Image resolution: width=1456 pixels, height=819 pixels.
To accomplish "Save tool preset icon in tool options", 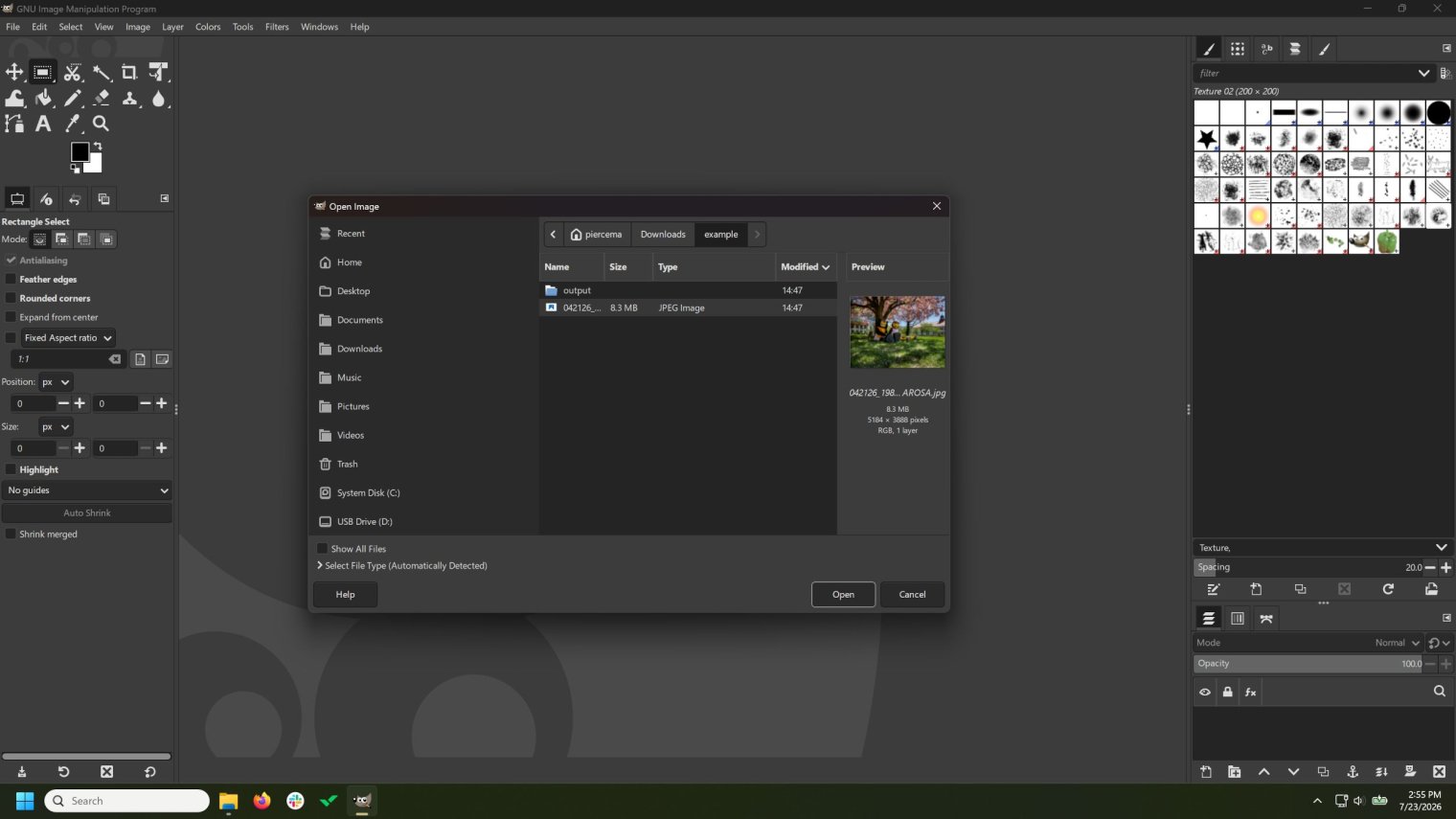I will [22, 772].
